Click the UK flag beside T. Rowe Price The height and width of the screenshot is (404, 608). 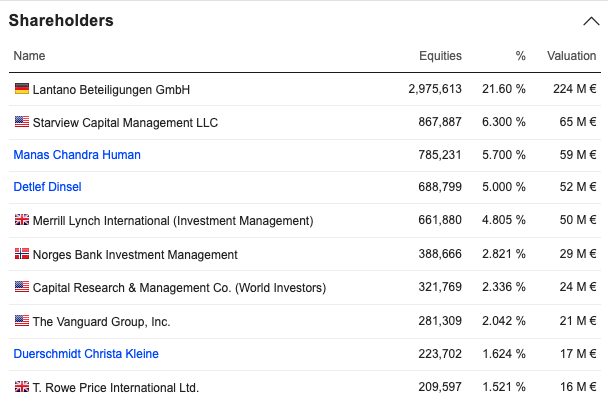(22, 387)
